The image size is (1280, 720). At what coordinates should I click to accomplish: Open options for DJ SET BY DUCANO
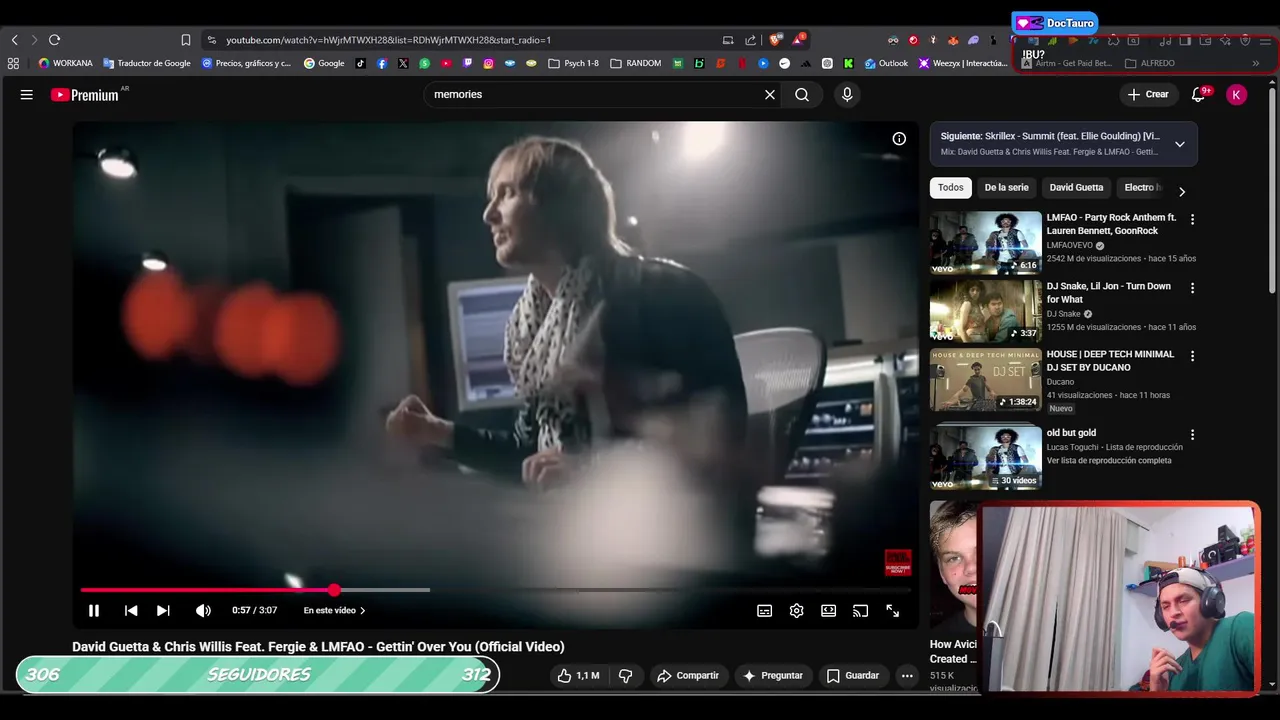click(x=1192, y=356)
